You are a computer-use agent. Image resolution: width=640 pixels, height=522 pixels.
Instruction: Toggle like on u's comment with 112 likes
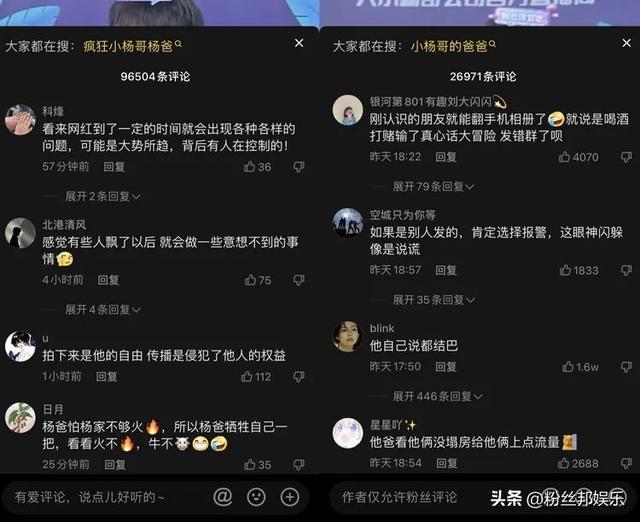[256, 376]
